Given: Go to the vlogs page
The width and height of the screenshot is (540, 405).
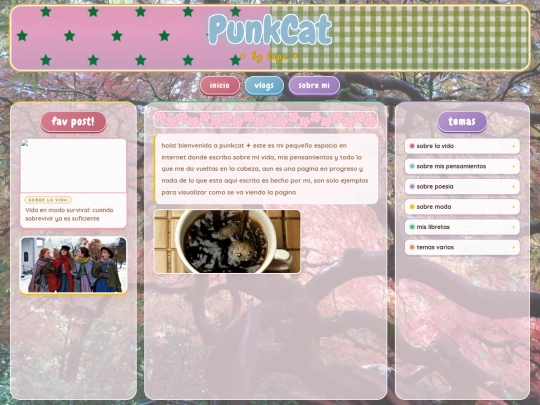Looking at the screenshot, I should 264,85.
